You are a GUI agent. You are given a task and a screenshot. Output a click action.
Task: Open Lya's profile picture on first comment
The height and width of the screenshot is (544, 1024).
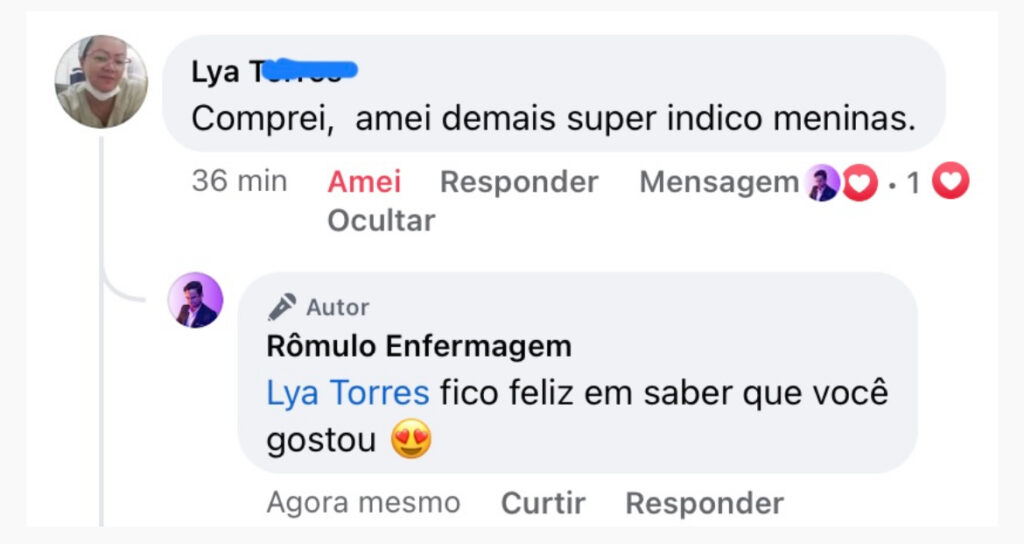click(x=101, y=81)
